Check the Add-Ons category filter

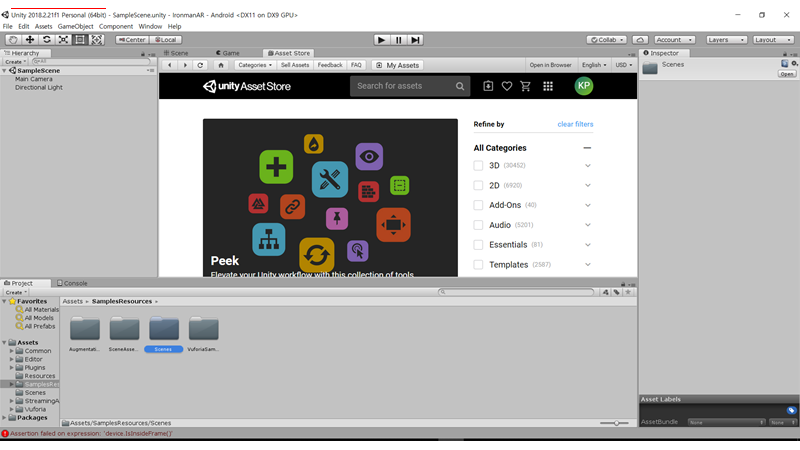pyautogui.click(x=478, y=205)
